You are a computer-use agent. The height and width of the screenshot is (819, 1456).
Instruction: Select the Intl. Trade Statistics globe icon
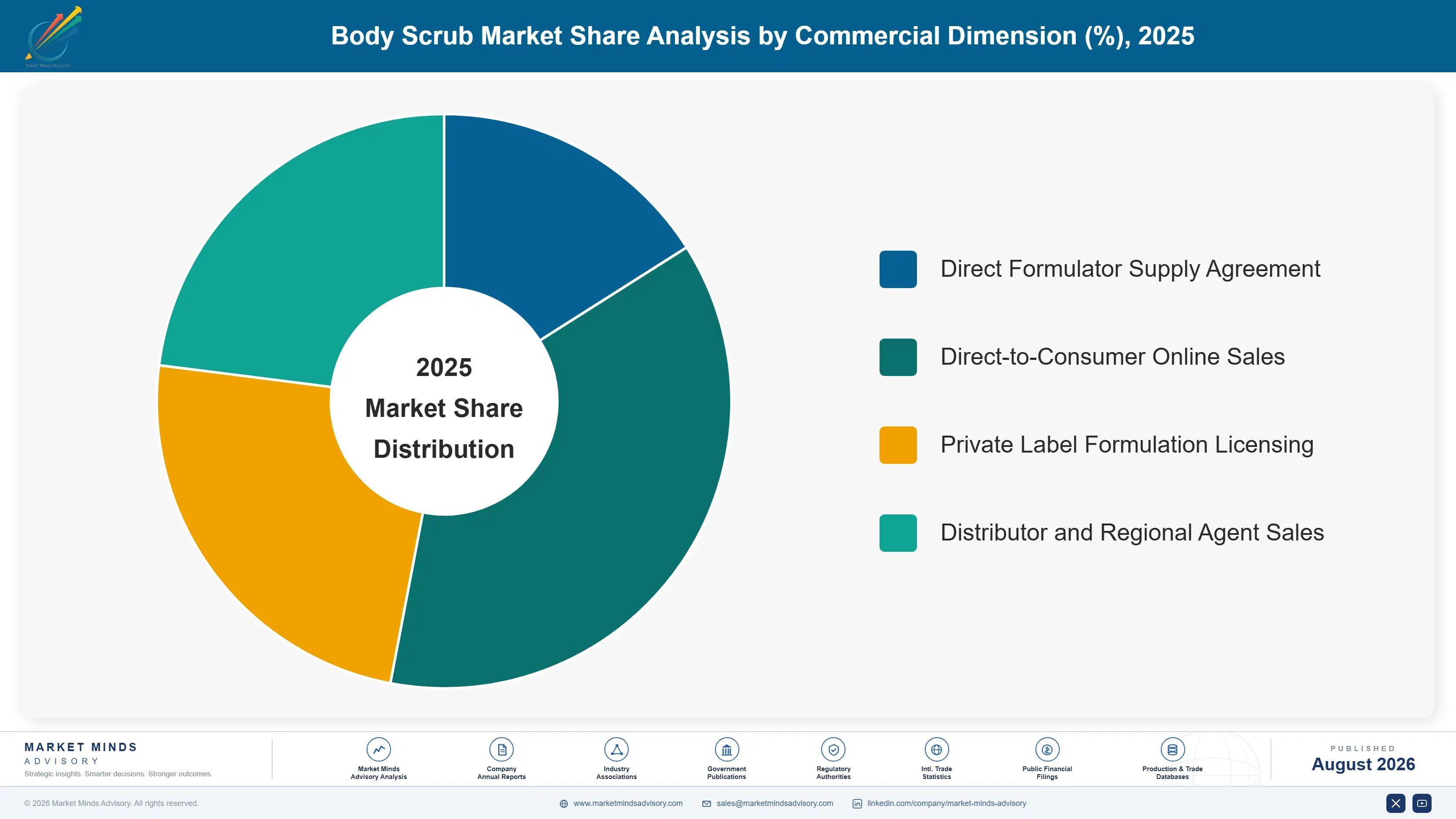(x=937, y=749)
